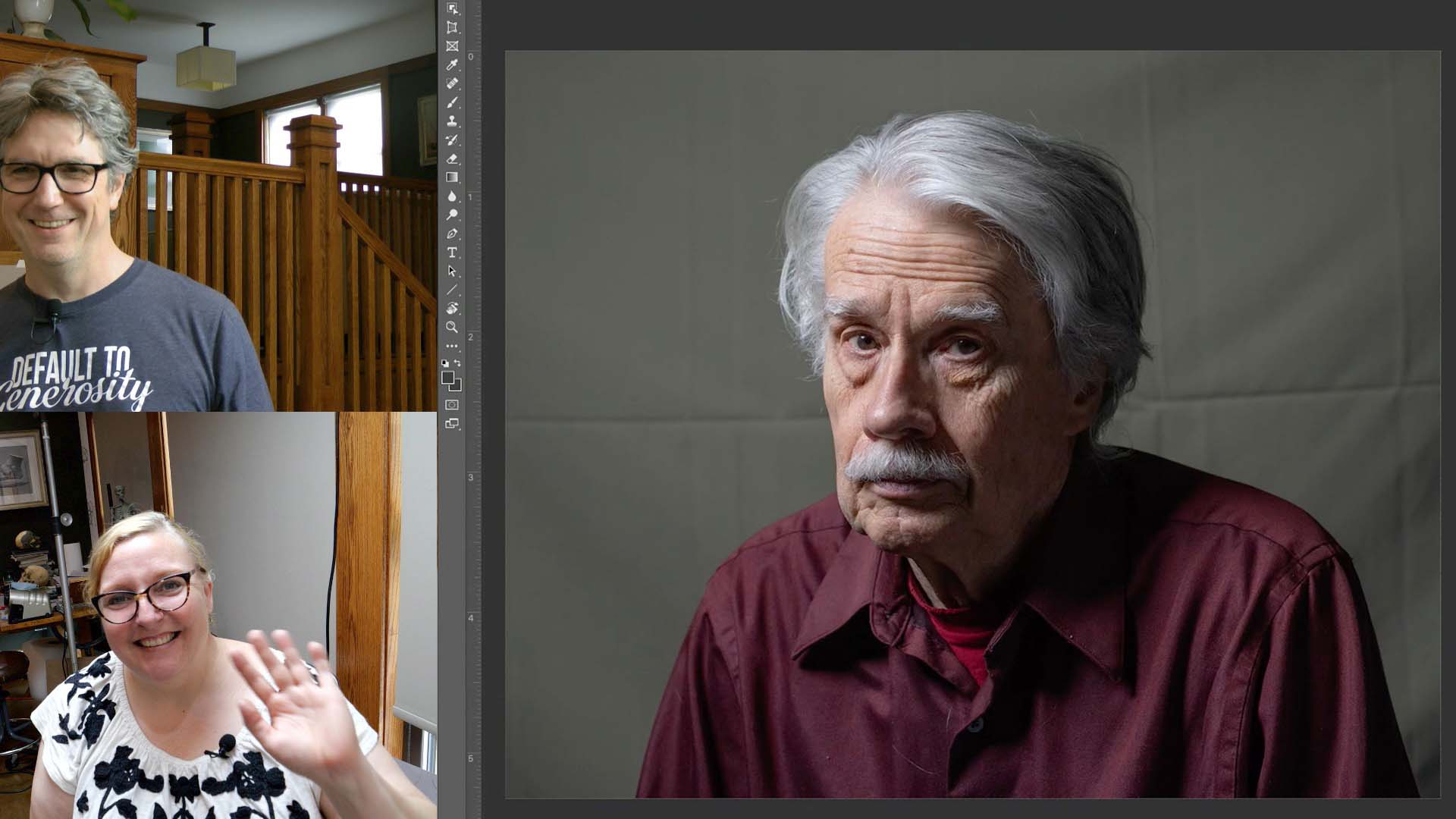Viewport: 1456px width, 819px height.
Task: Select the Spot Healing Brush tool
Action: coord(452,83)
